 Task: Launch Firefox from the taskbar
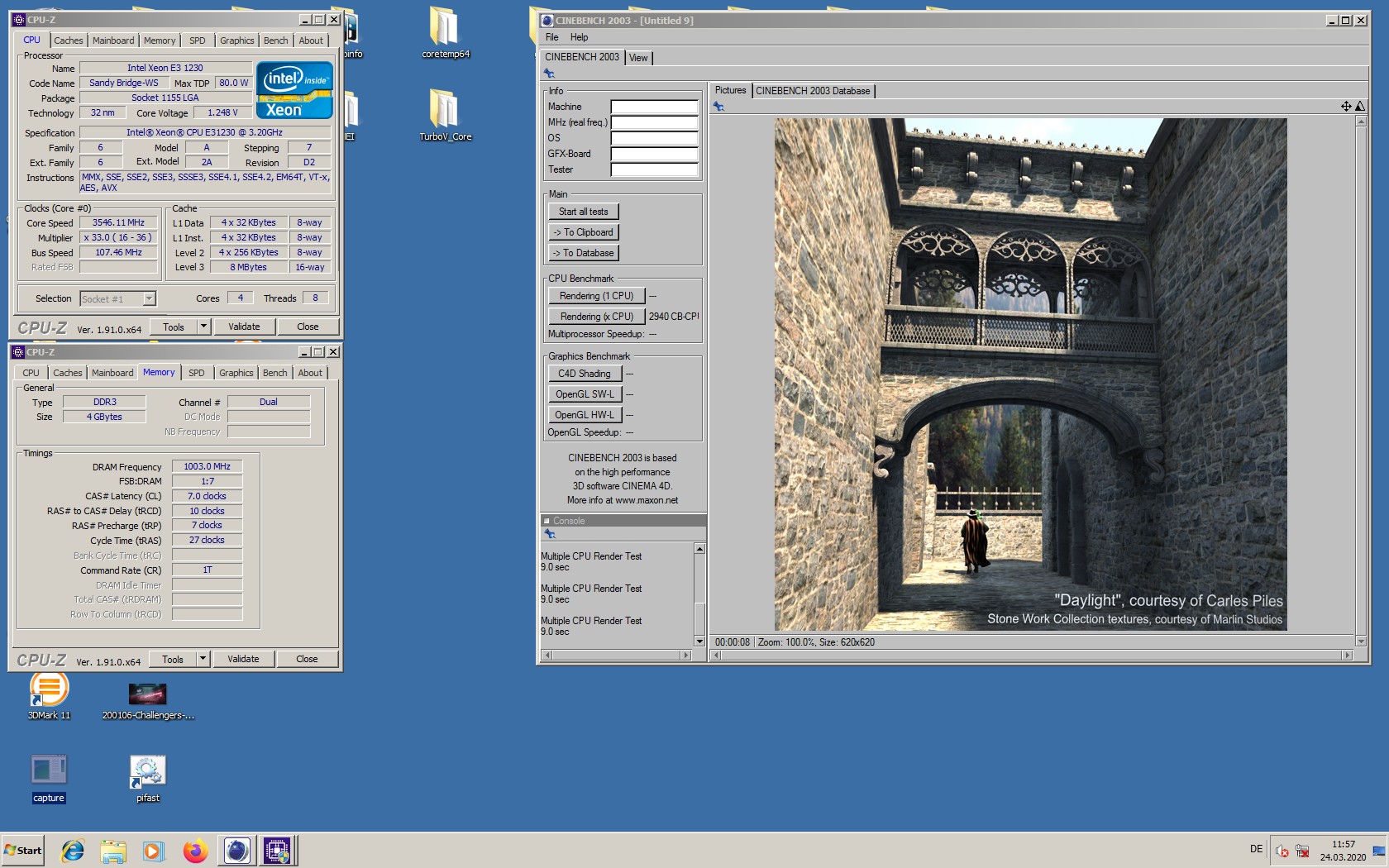pyautogui.click(x=195, y=850)
